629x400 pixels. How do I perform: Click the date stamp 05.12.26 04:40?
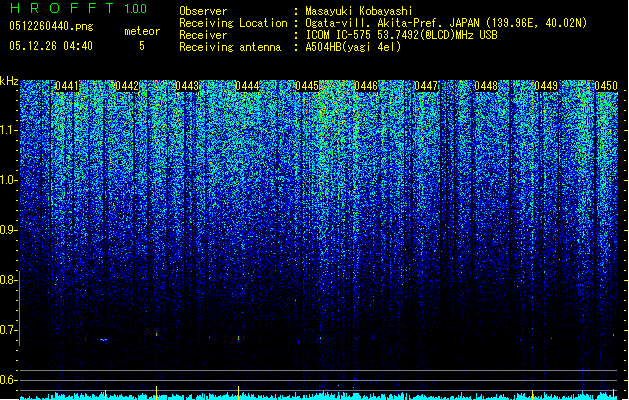51,46
